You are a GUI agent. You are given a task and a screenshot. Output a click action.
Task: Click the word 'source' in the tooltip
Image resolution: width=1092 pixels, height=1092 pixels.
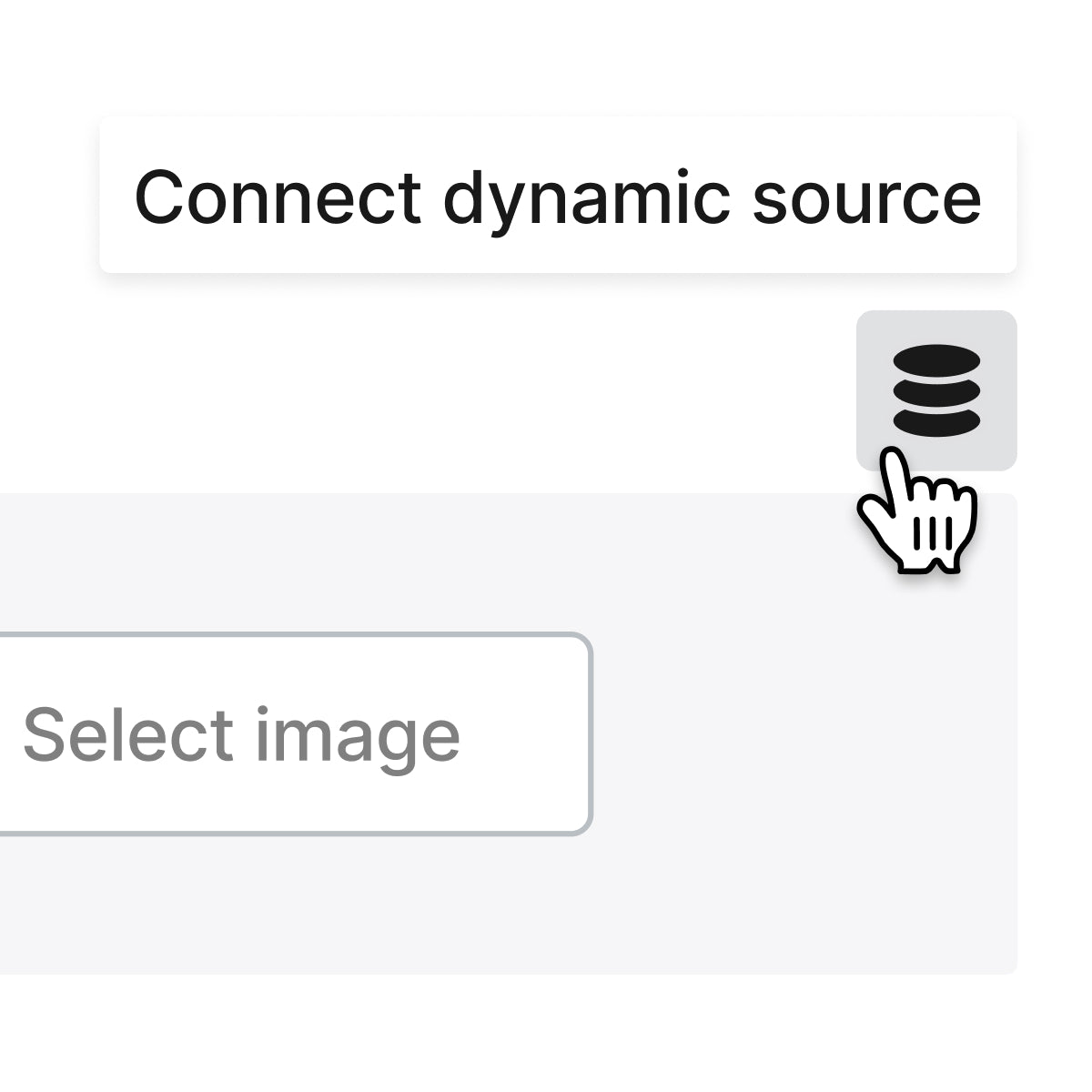(866, 197)
